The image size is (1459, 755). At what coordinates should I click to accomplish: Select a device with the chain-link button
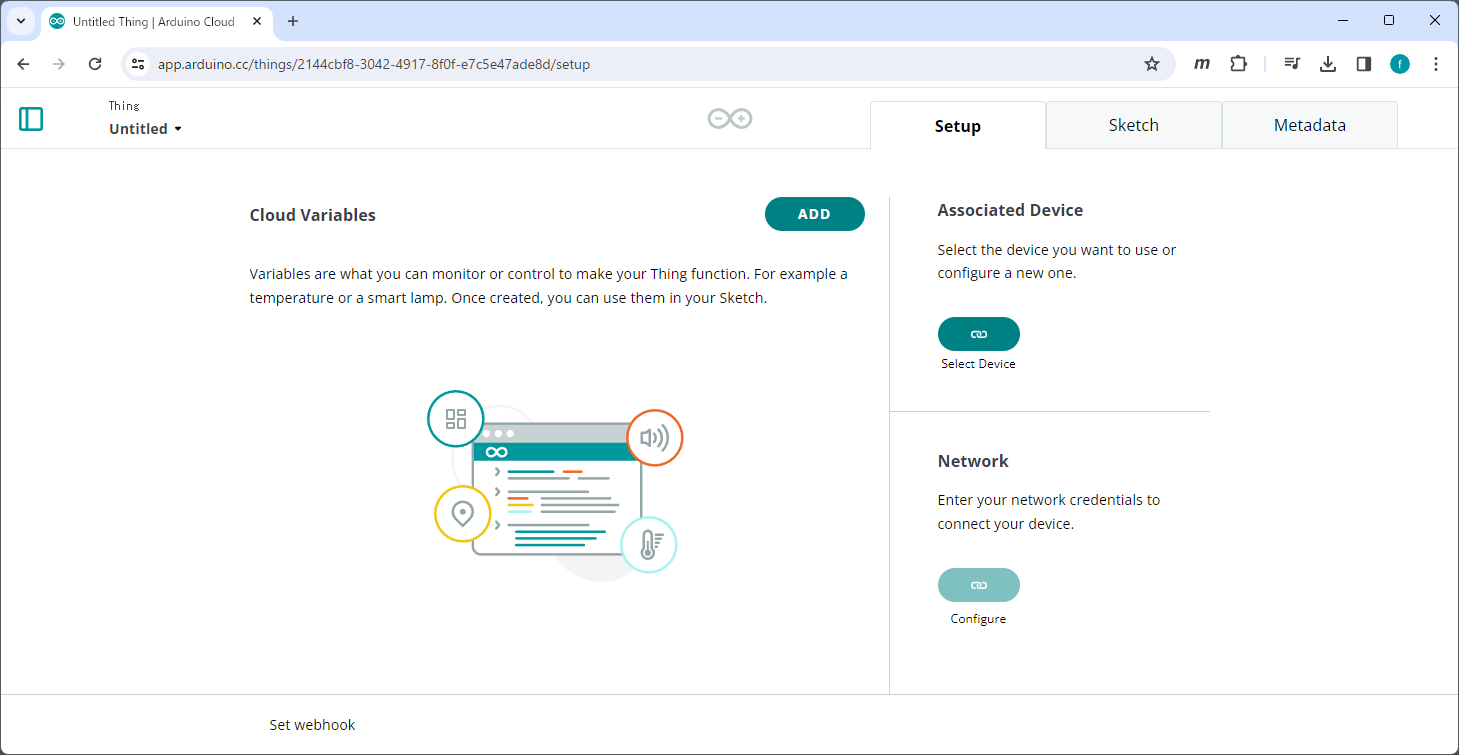click(x=978, y=334)
